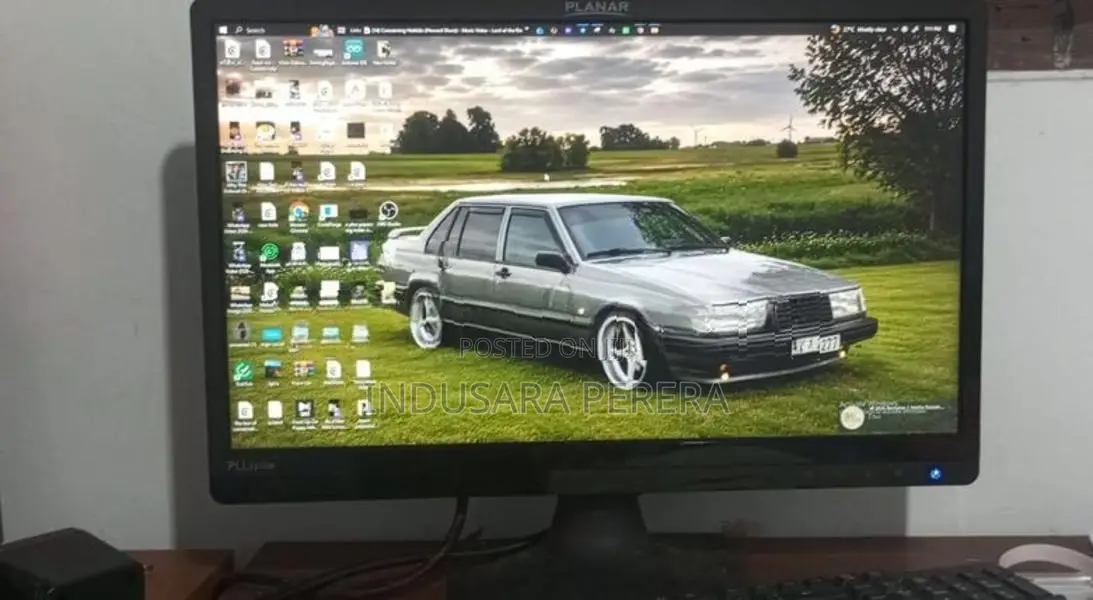1093x600 pixels.
Task: Open the round yellow face desktop icon
Action: tap(265, 131)
